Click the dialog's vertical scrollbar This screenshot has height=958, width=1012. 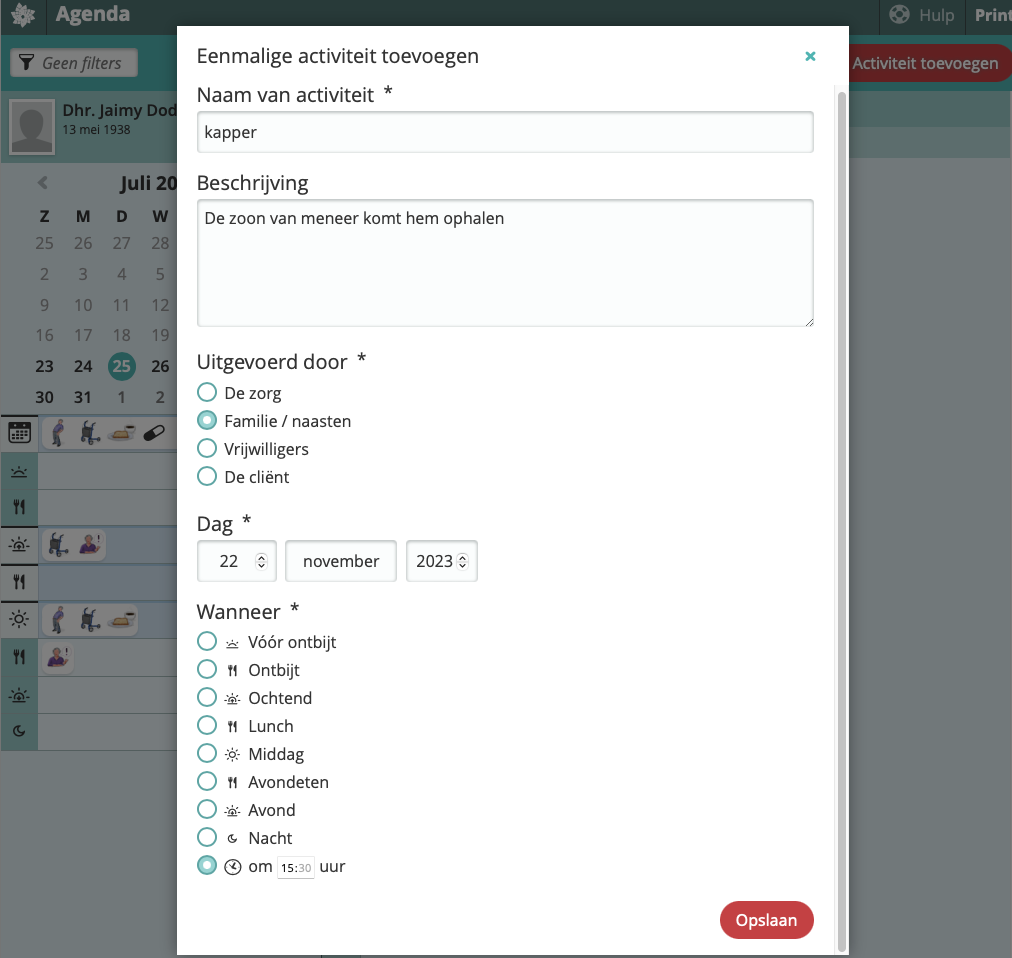pos(842,500)
